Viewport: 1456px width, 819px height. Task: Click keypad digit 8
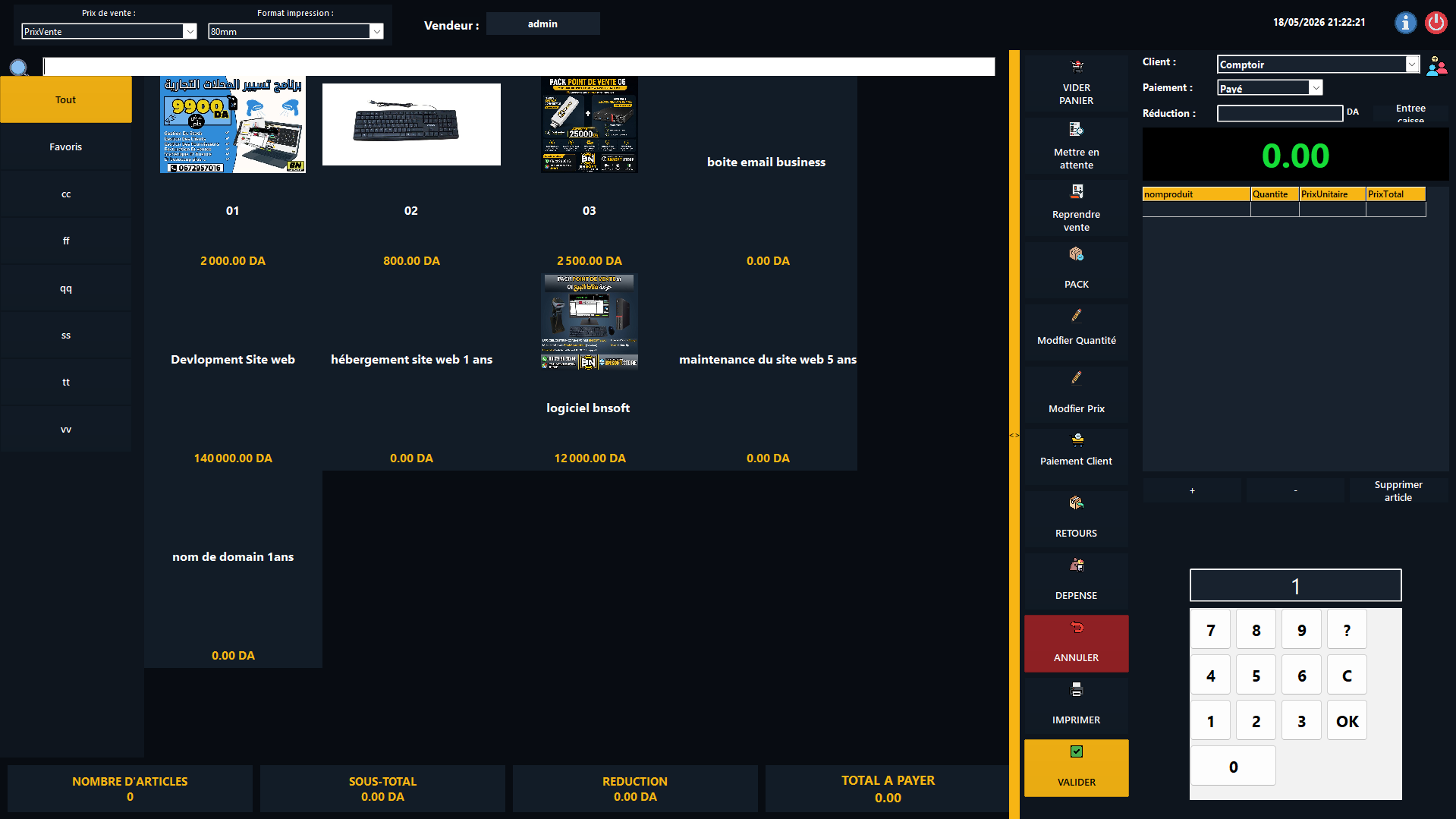pos(1256,629)
